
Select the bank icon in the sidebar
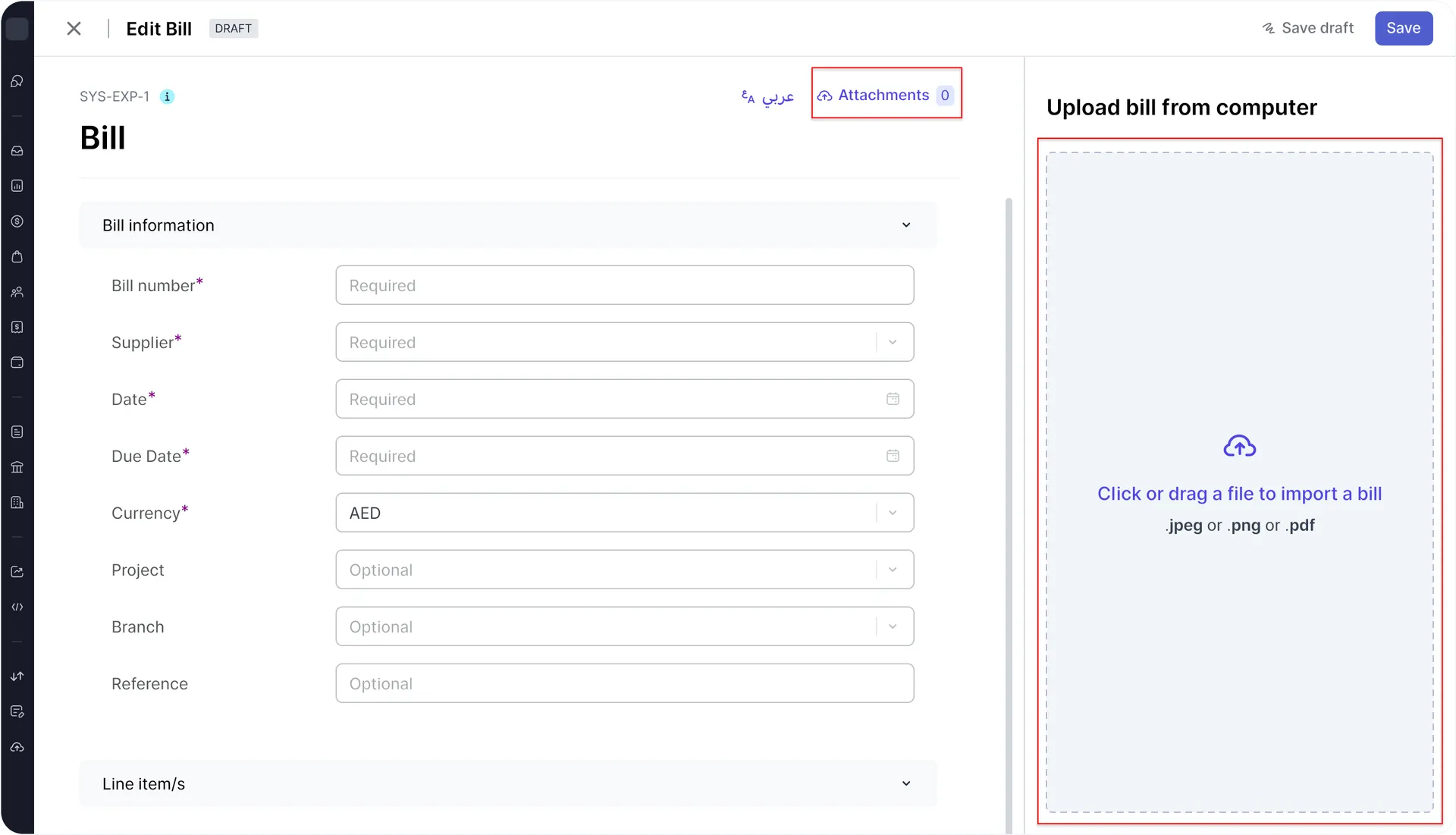tap(17, 466)
